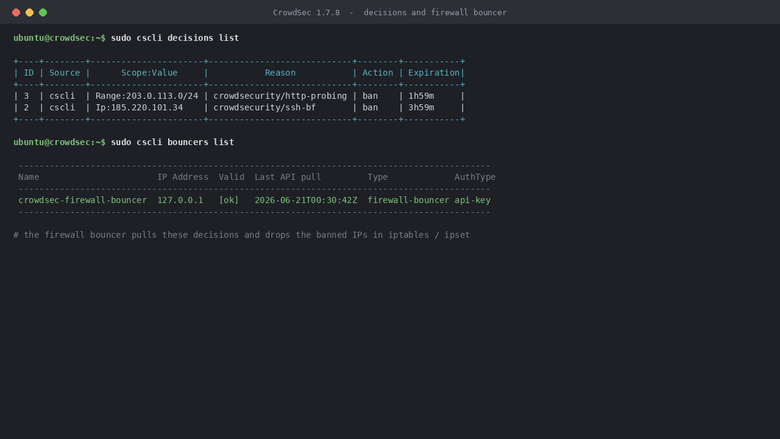Viewport: 780px width, 439px height.
Task: Click the Reason column header
Action: tap(280, 73)
